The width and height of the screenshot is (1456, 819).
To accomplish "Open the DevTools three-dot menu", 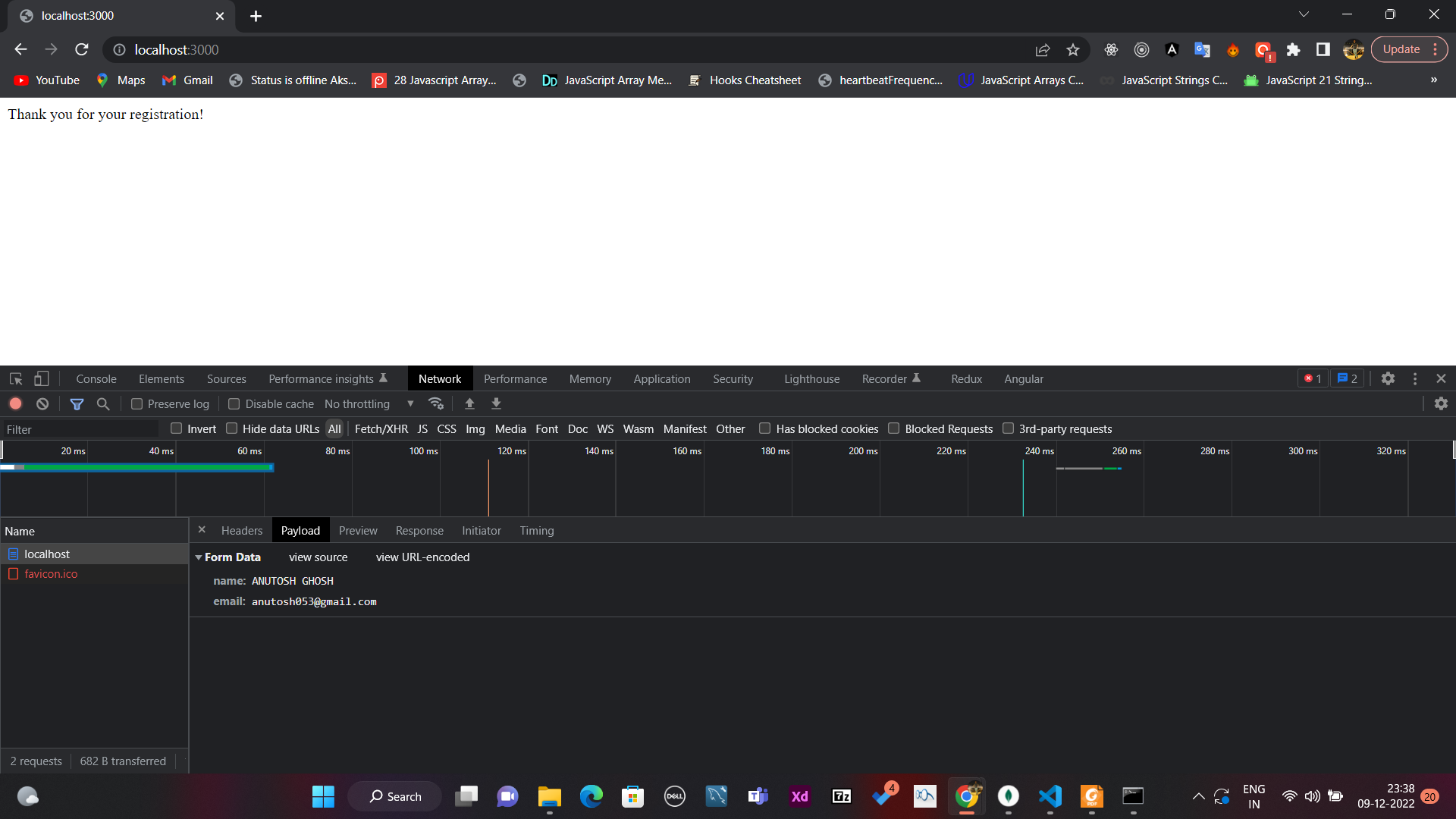I will [x=1415, y=378].
